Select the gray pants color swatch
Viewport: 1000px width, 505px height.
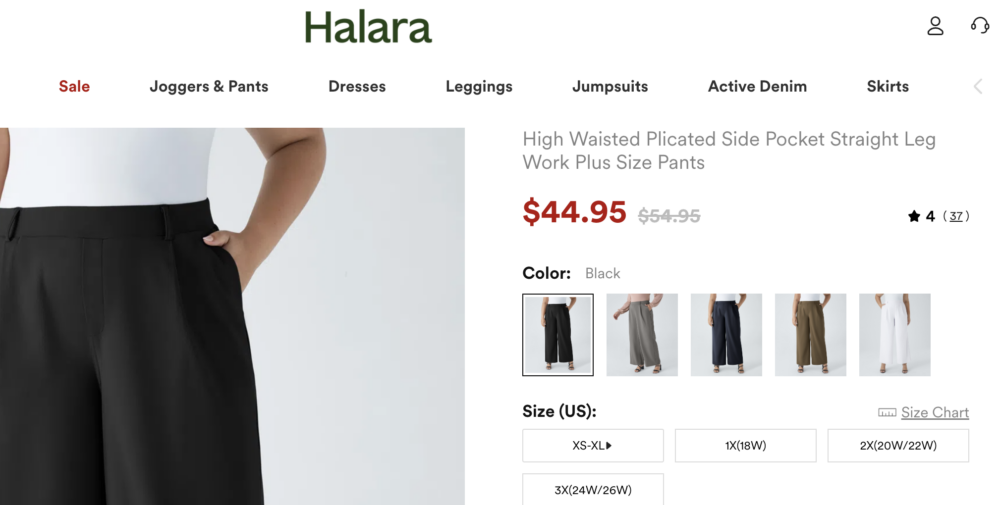pyautogui.click(x=642, y=335)
